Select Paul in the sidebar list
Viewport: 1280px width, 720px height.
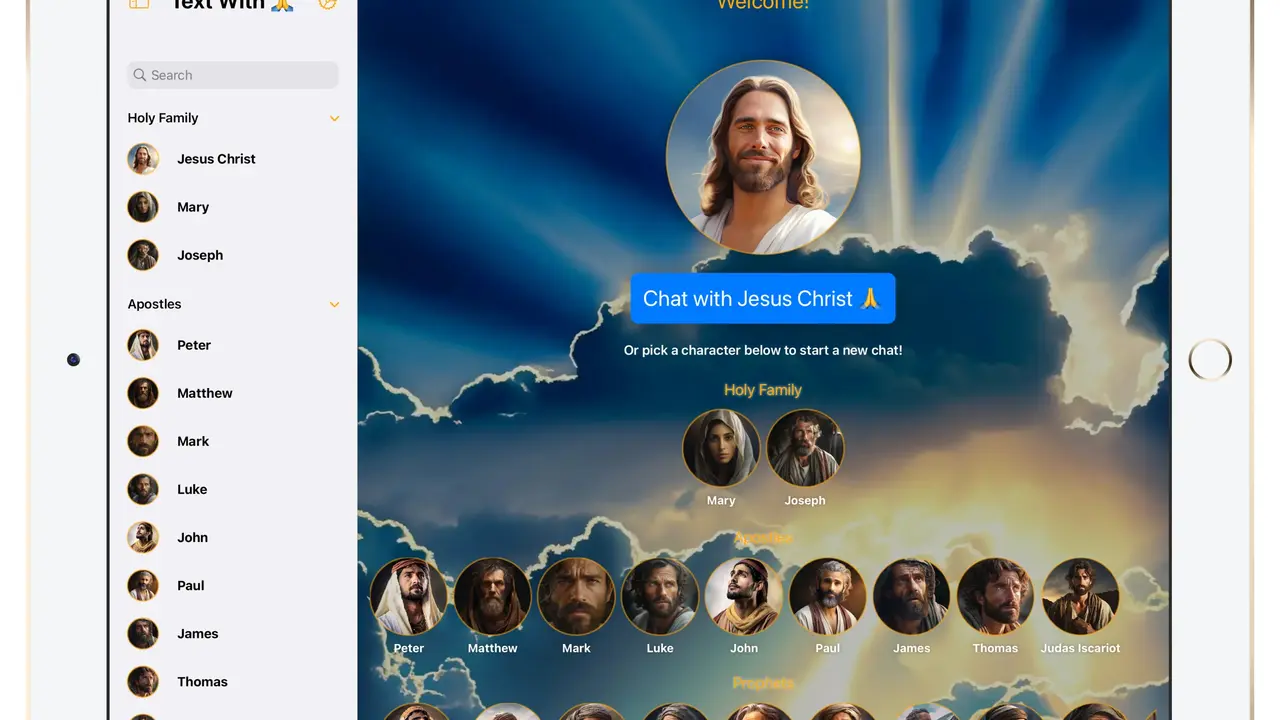[233, 585]
